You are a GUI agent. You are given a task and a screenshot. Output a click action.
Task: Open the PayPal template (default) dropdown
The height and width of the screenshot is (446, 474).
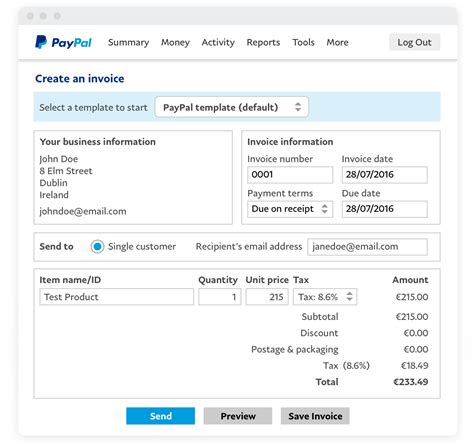click(232, 107)
